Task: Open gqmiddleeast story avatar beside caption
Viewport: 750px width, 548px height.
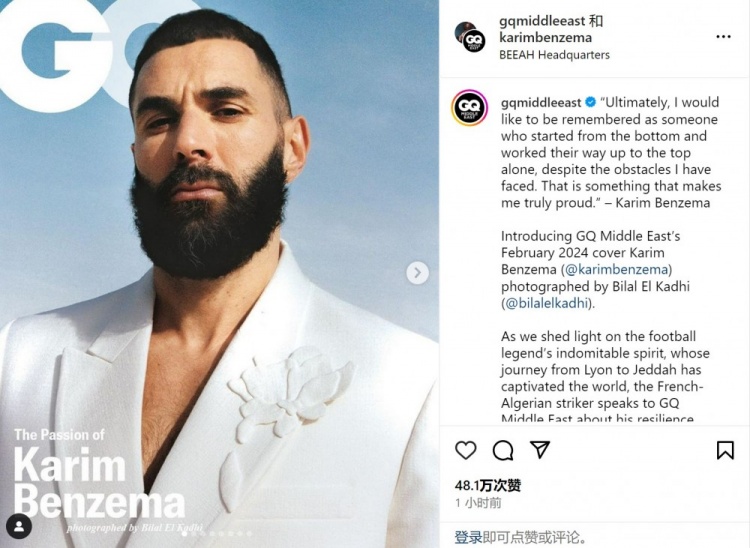Action: [470, 107]
